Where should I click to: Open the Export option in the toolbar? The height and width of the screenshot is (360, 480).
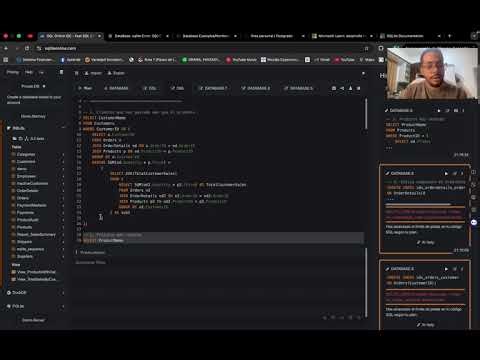[x=116, y=73]
